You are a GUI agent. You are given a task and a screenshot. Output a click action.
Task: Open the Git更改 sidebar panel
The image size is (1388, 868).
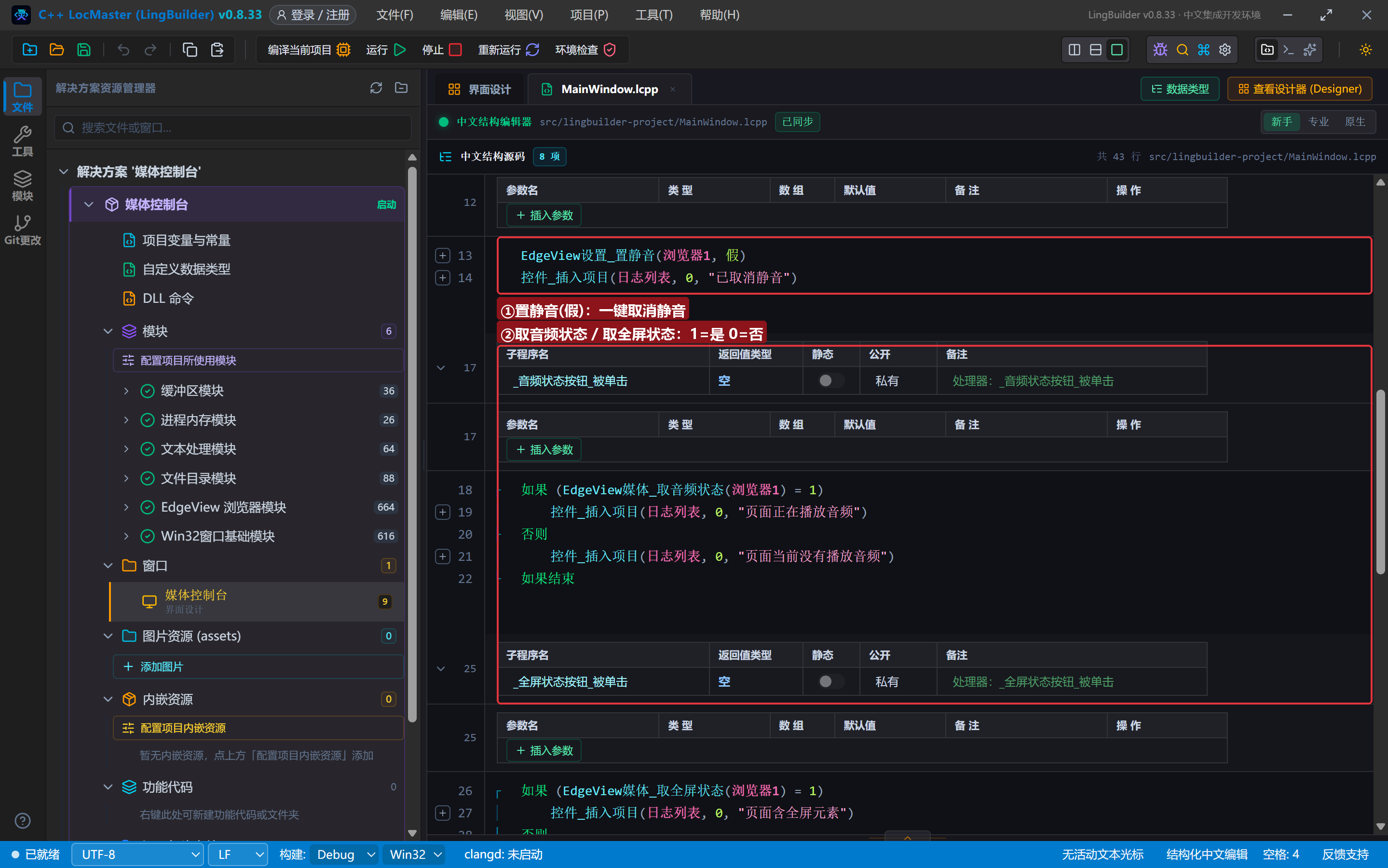(22, 230)
